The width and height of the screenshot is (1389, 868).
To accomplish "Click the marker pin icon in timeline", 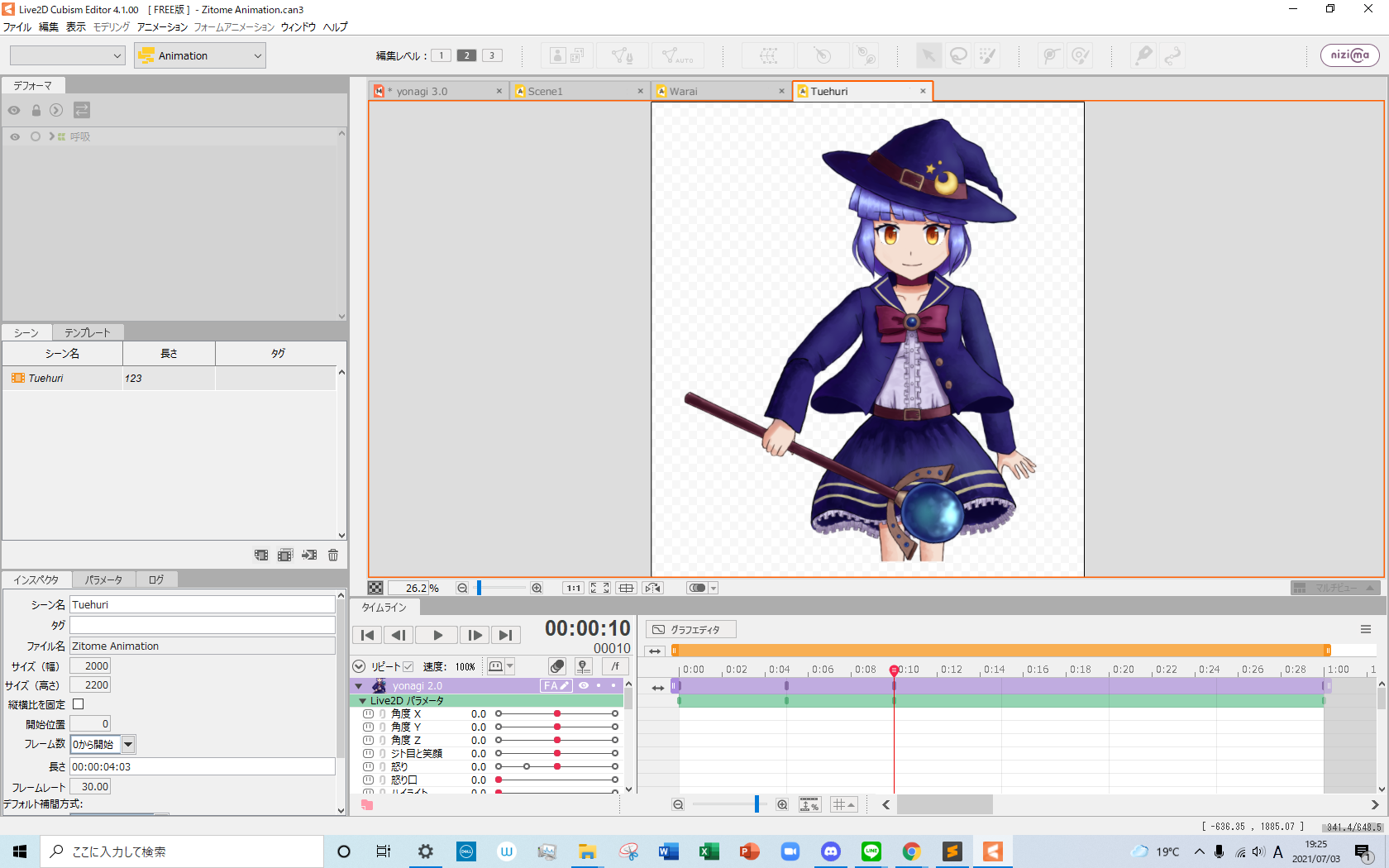I will tap(584, 666).
